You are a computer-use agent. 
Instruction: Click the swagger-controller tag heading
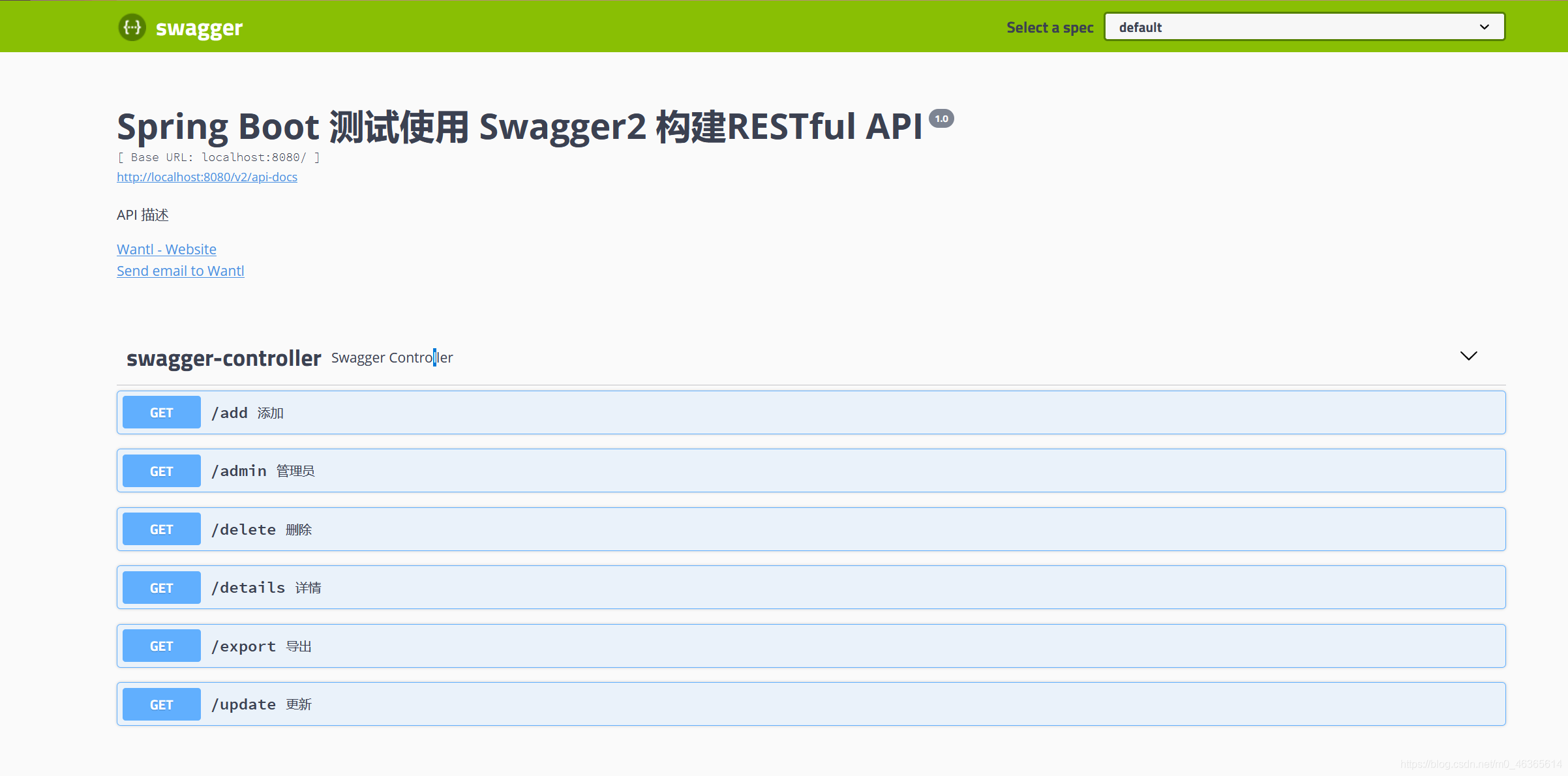pyautogui.click(x=224, y=358)
